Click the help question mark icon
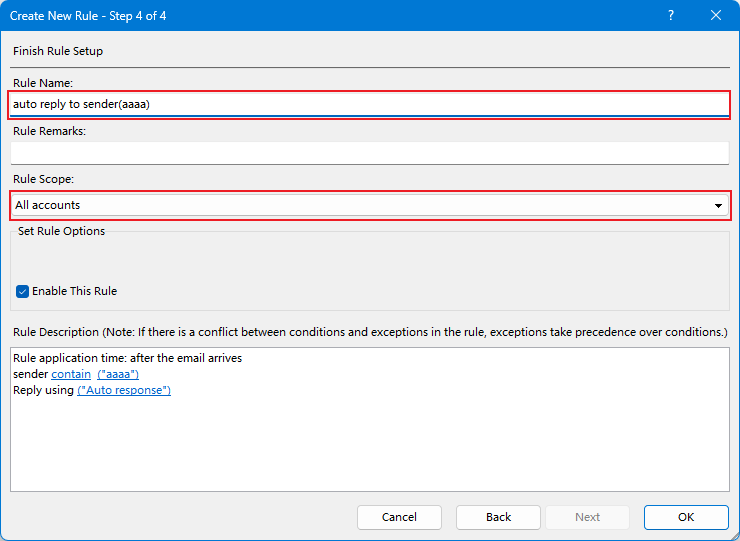Screen dimensions: 740x541 [x=671, y=16]
